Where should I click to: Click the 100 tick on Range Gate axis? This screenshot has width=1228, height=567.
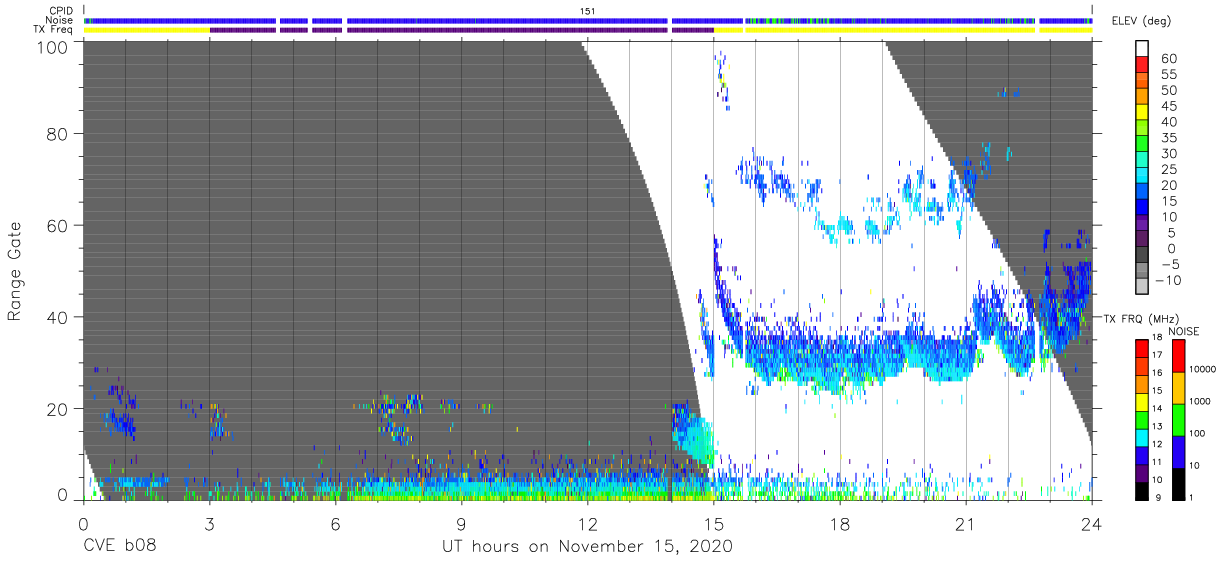pos(52,47)
